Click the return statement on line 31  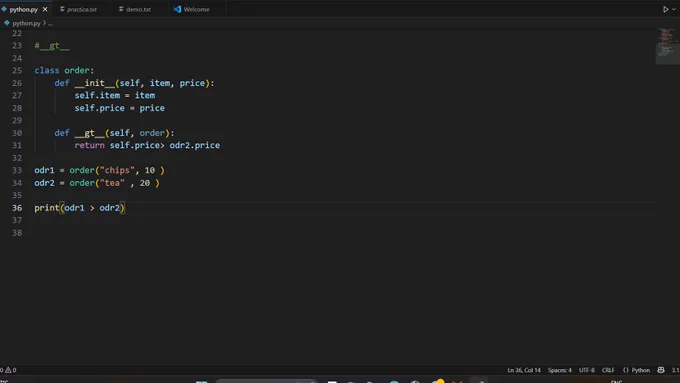[147, 145]
